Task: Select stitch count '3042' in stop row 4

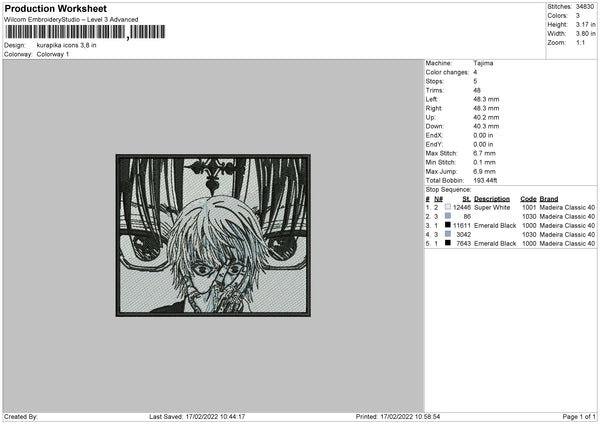Action: coord(463,234)
